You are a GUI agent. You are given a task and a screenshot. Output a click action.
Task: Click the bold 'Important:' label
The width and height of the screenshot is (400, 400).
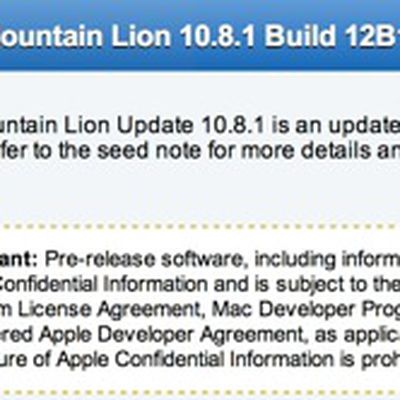(x=19, y=259)
